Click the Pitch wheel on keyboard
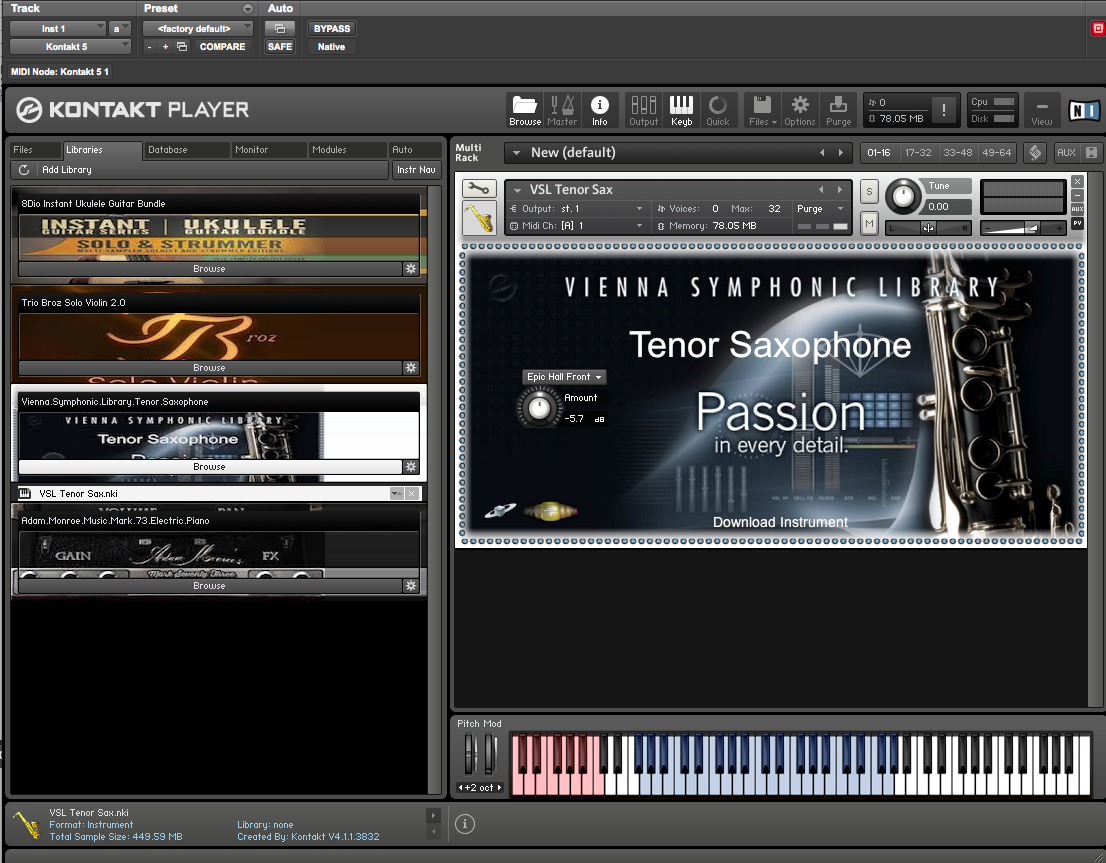Screen dimensions: 1106x863 (470, 754)
